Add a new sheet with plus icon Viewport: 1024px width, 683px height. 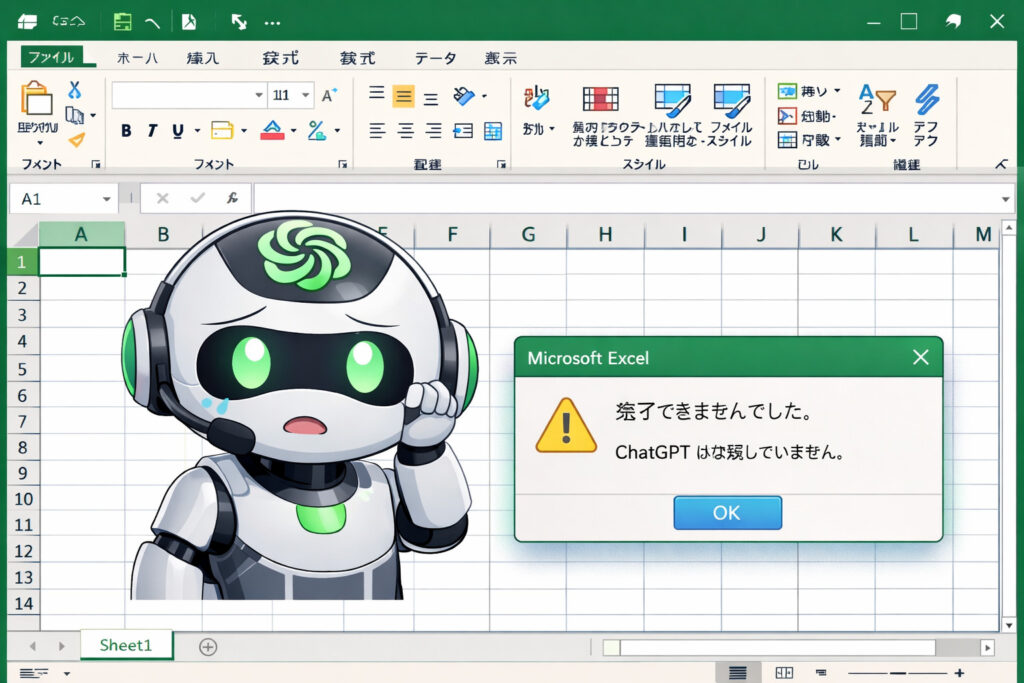pyautogui.click(x=208, y=646)
